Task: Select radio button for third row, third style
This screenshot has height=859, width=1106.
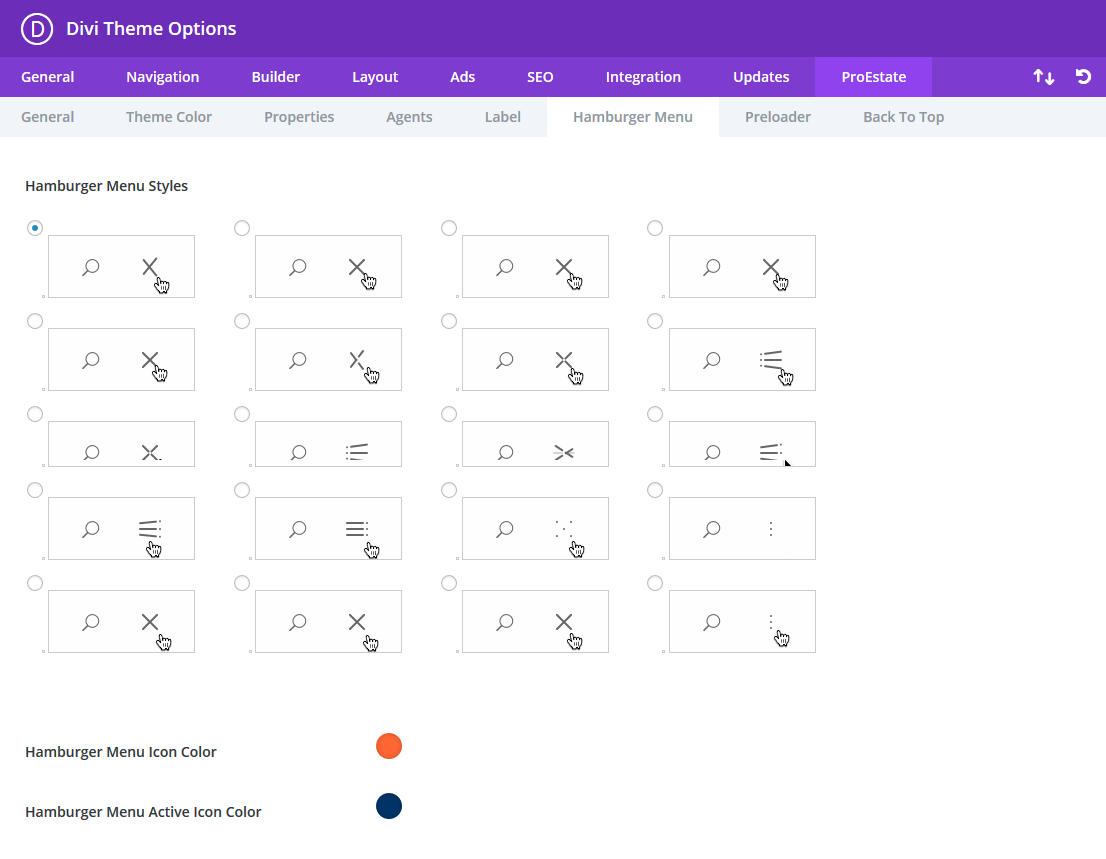Action: click(x=449, y=414)
